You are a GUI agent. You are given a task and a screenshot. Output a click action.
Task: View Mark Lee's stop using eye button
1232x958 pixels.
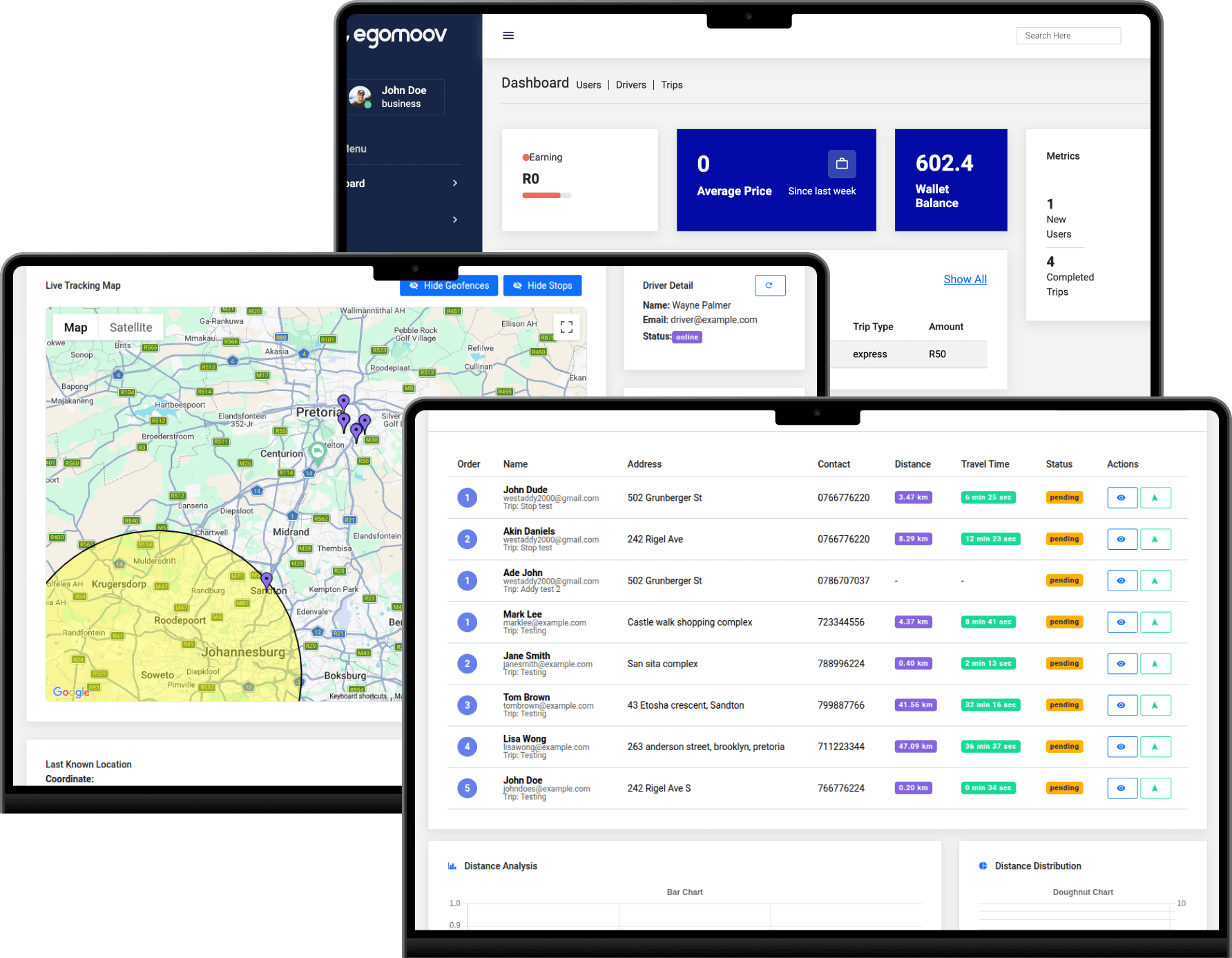pos(1122,622)
